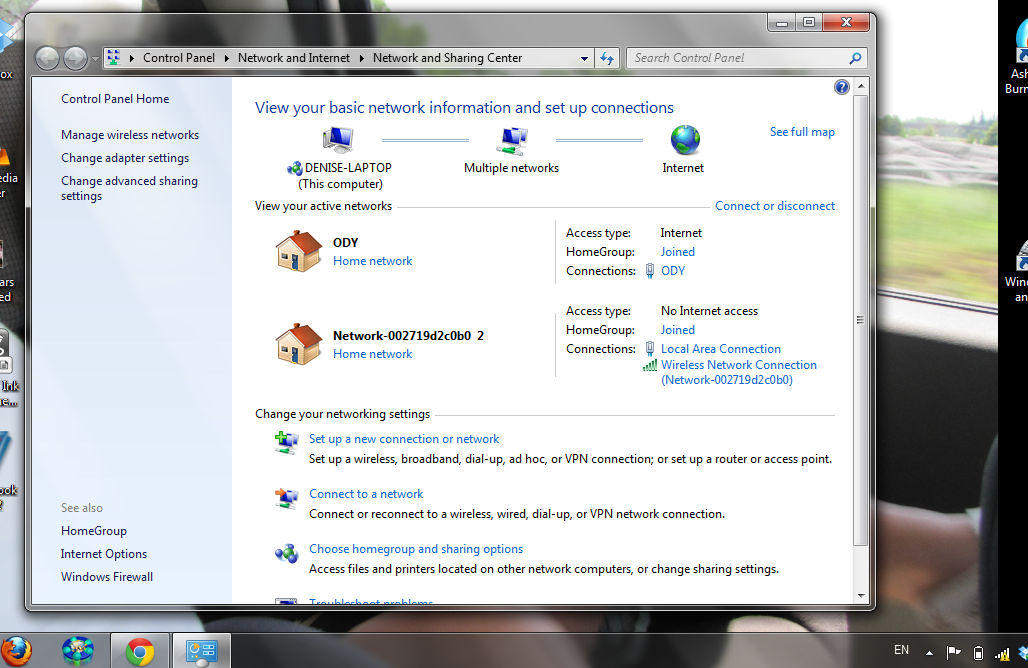
Task: Open Windows Firewall under See also
Action: [107, 577]
